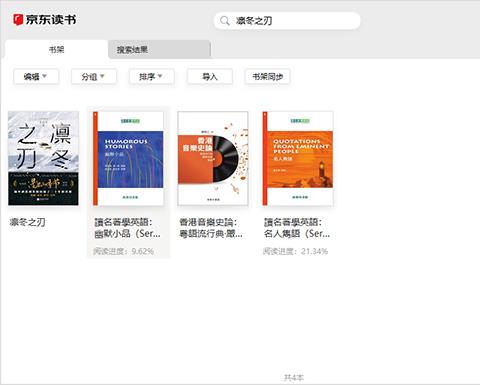Click the 导入 button

(210, 77)
